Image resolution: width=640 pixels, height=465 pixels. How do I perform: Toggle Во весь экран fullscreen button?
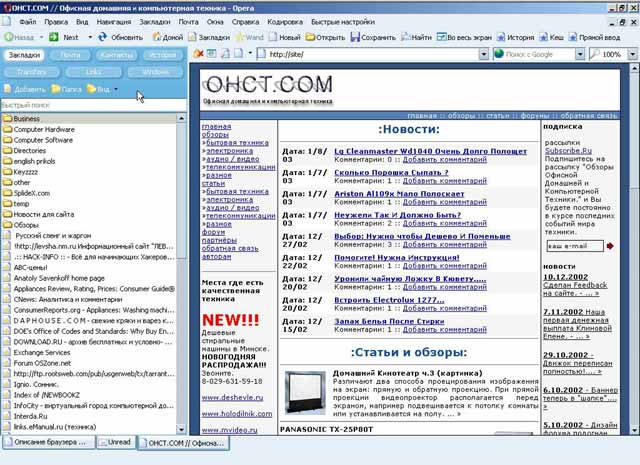click(464, 37)
